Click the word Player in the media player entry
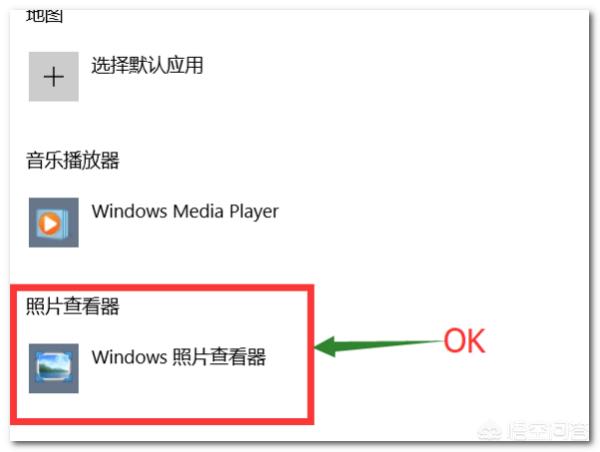600x452 pixels. pyautogui.click(x=254, y=212)
